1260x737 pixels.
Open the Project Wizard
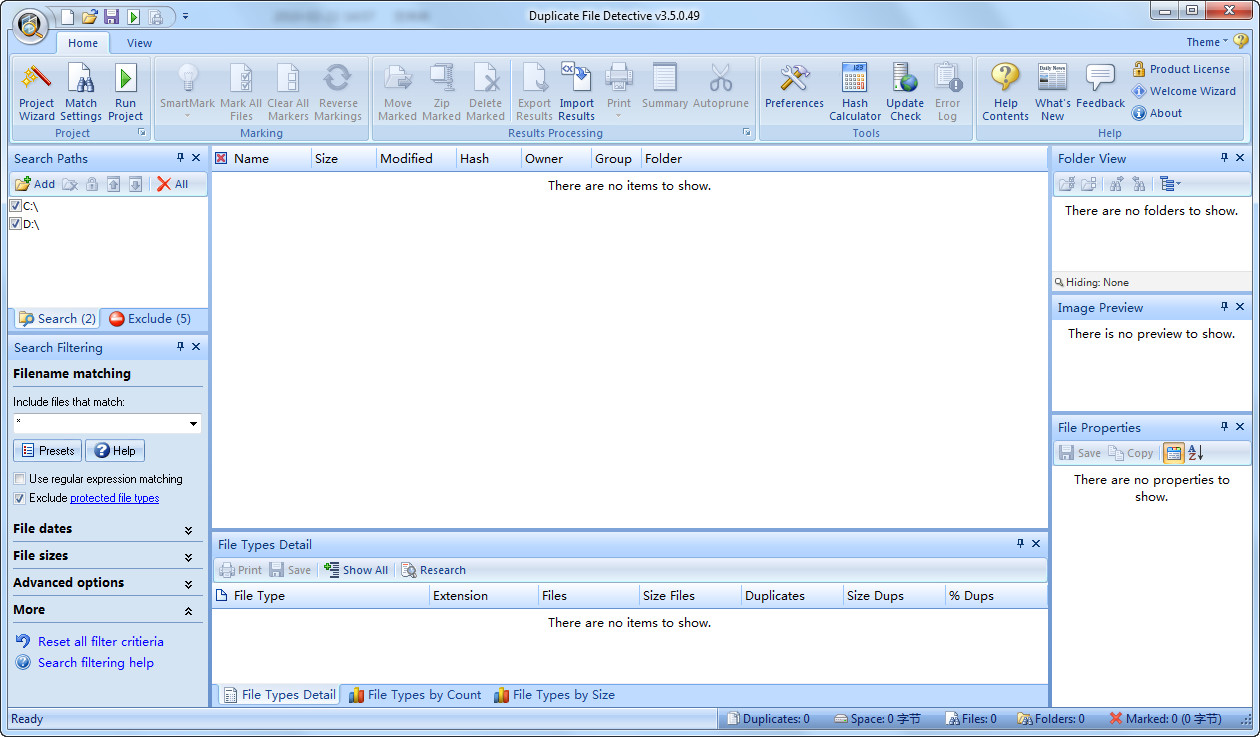(x=37, y=92)
